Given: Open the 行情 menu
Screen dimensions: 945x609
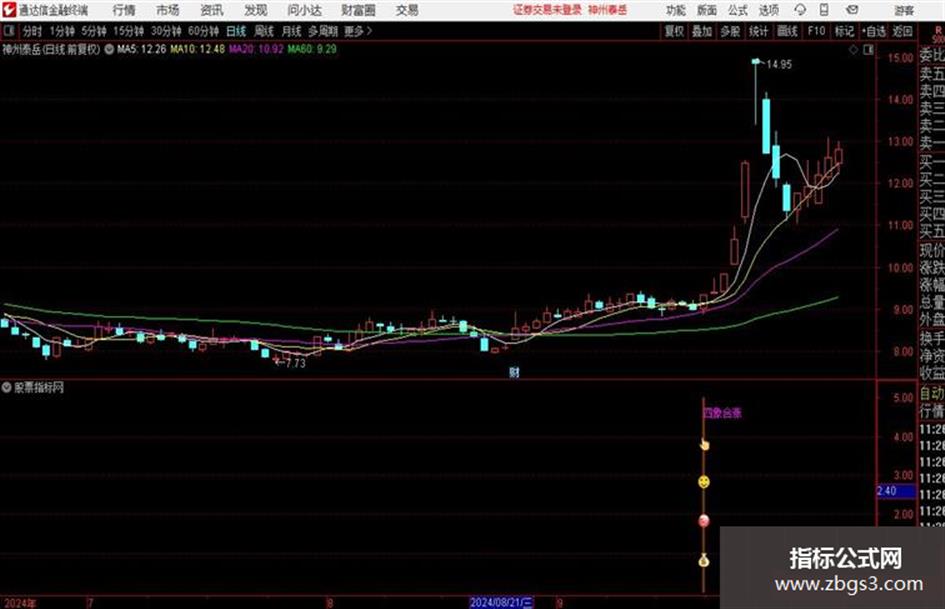Looking at the screenshot, I should tap(124, 10).
